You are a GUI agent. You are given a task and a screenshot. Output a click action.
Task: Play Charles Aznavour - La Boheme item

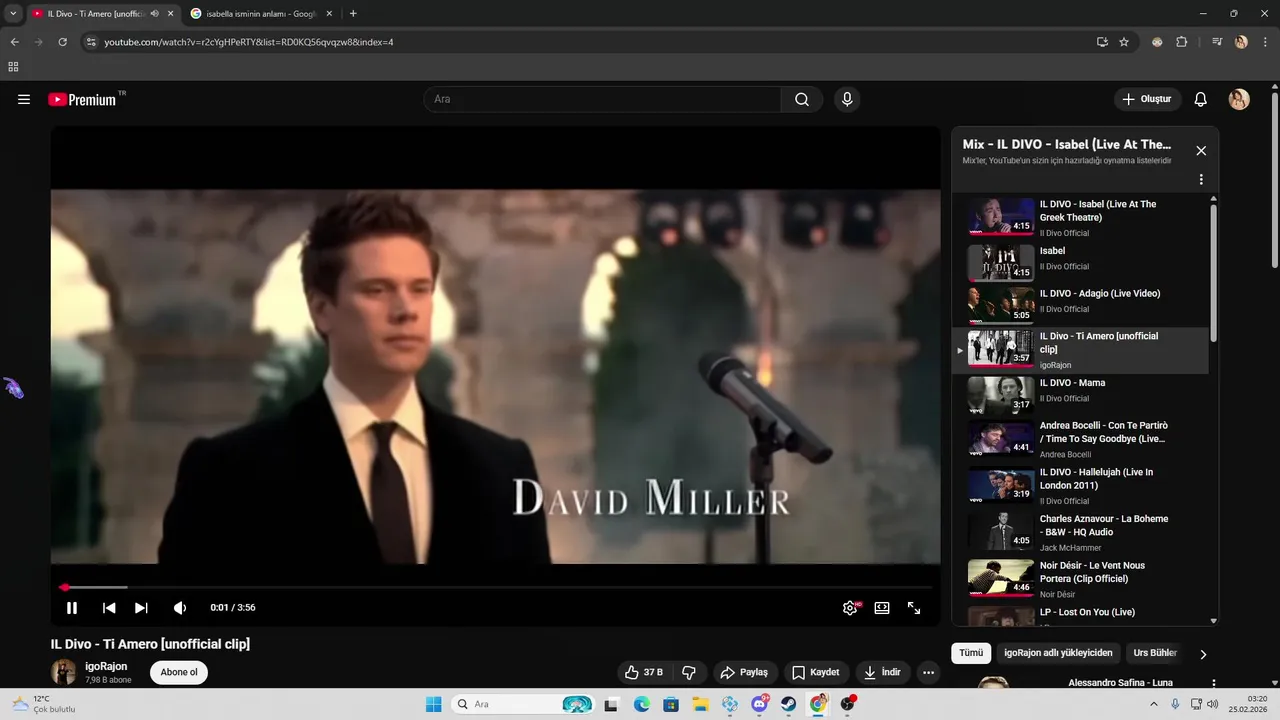click(1080, 533)
